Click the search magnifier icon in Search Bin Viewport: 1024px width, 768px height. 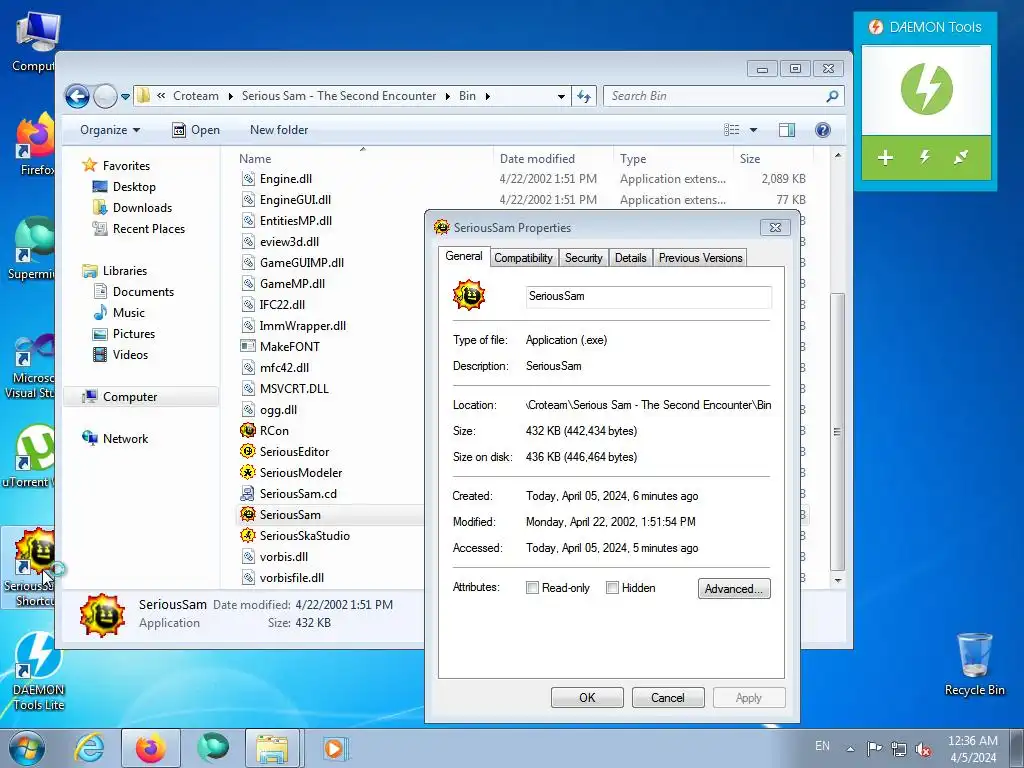[x=831, y=97]
